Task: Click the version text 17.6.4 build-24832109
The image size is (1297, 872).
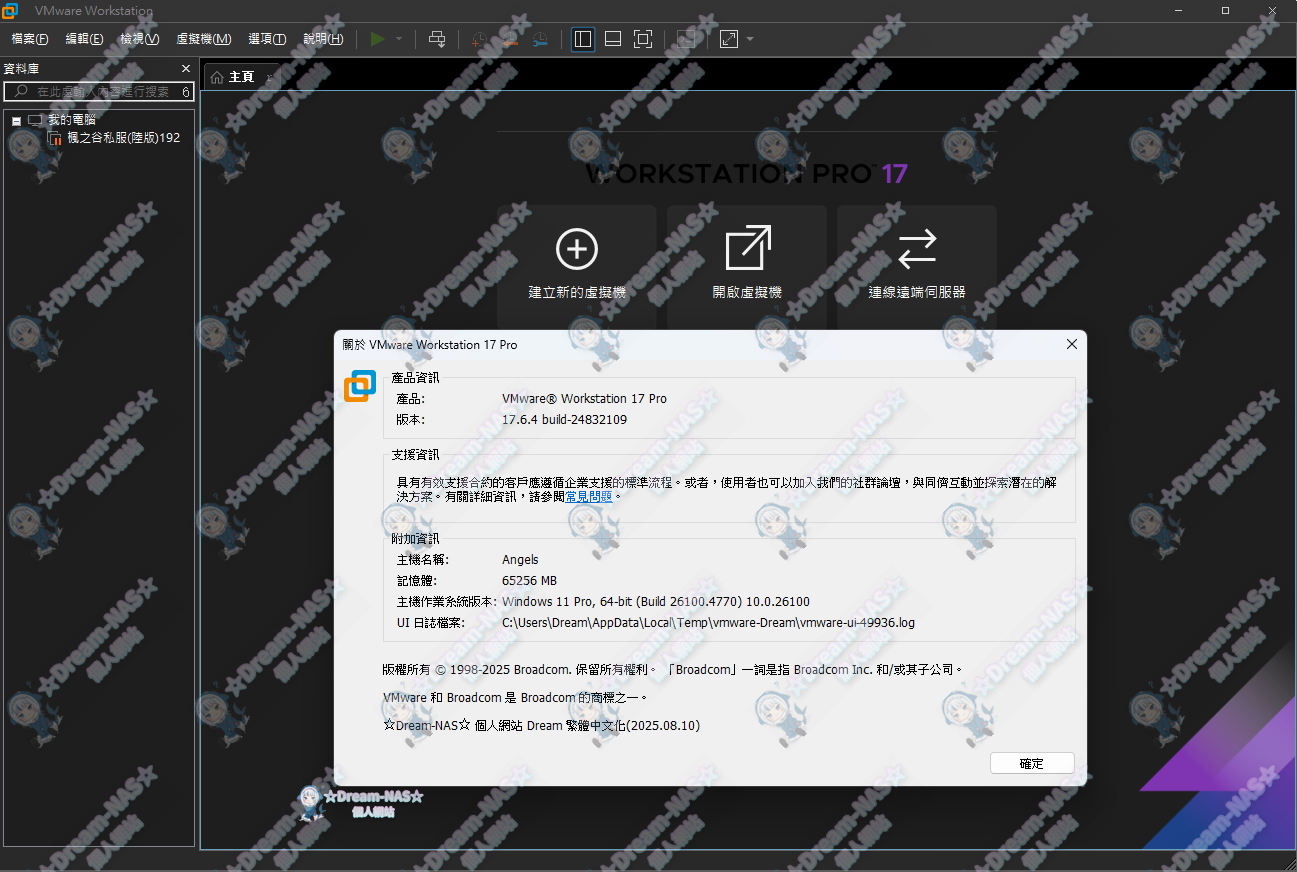Action: [564, 420]
